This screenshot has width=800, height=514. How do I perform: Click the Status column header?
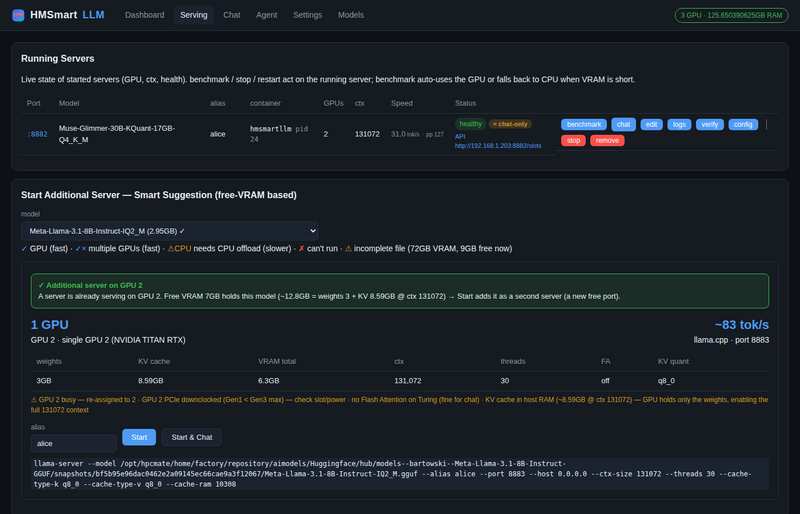point(465,103)
